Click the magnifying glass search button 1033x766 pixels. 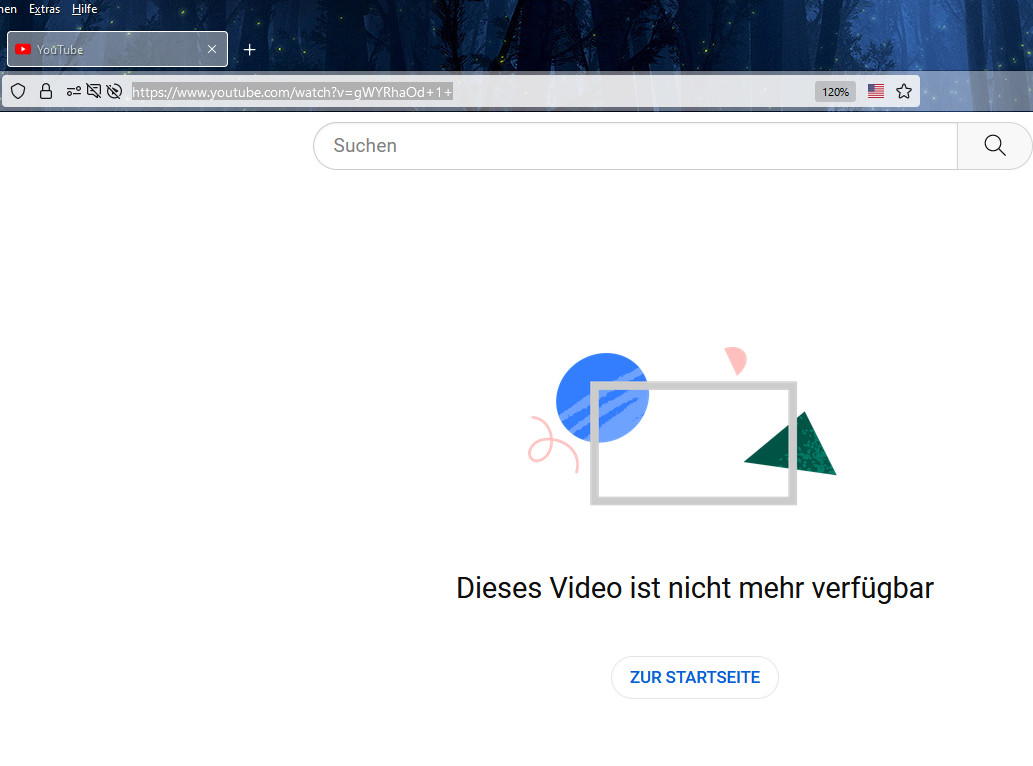pos(994,146)
